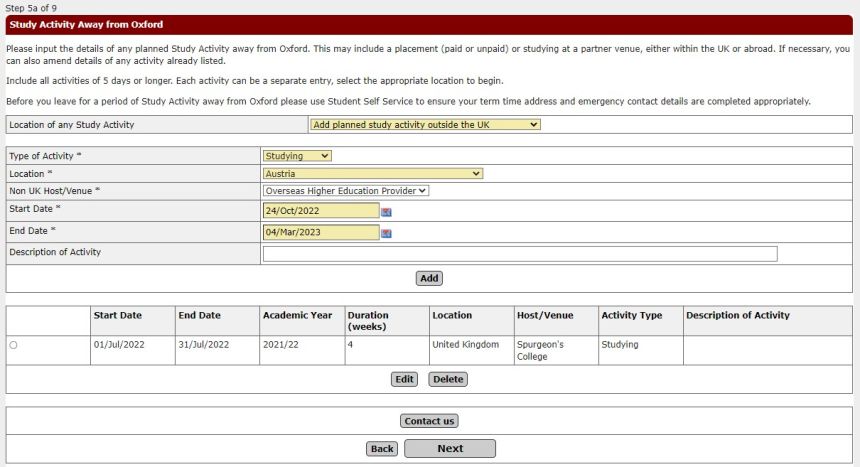
Task: Open the Type of Activity dropdown
Action: 297,156
